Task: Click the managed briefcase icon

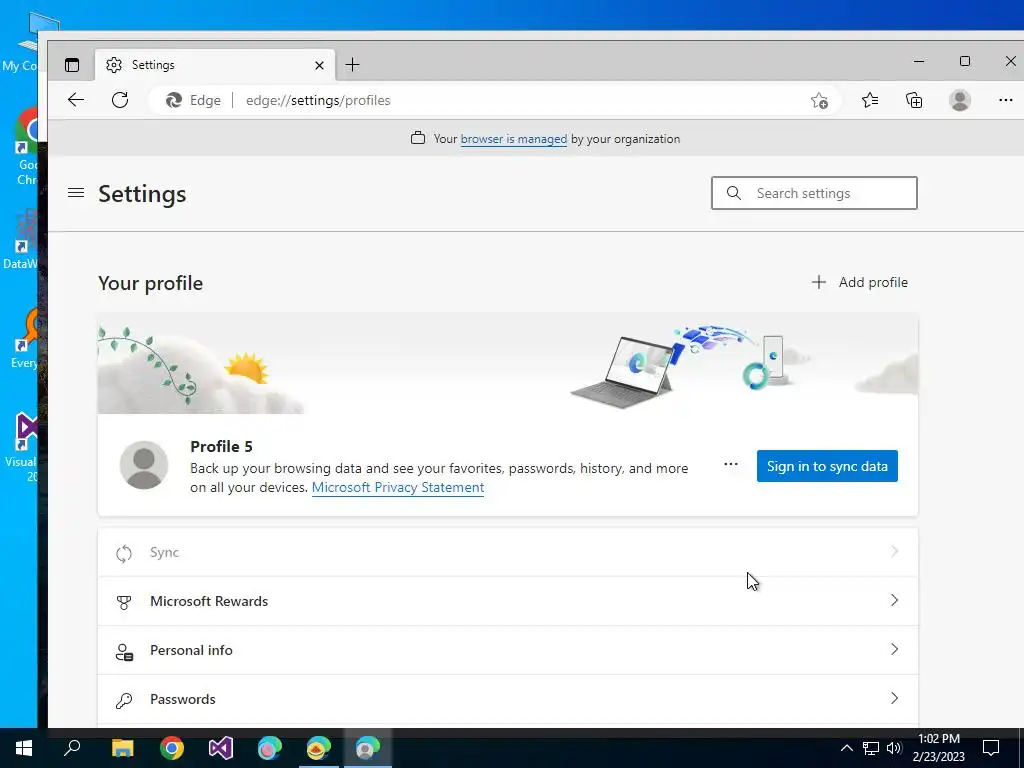Action: (x=418, y=138)
